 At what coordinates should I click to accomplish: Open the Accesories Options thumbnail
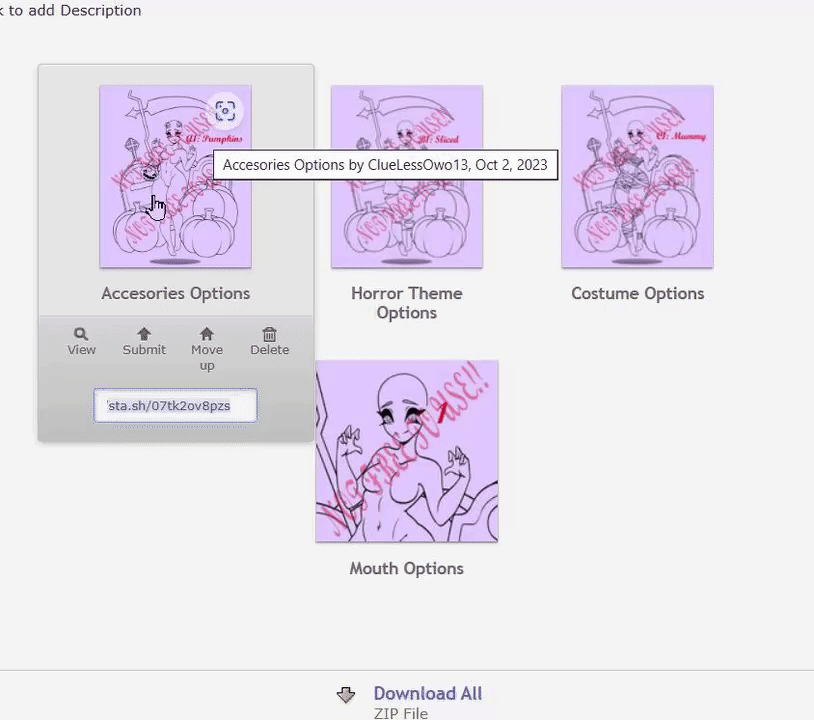175,176
